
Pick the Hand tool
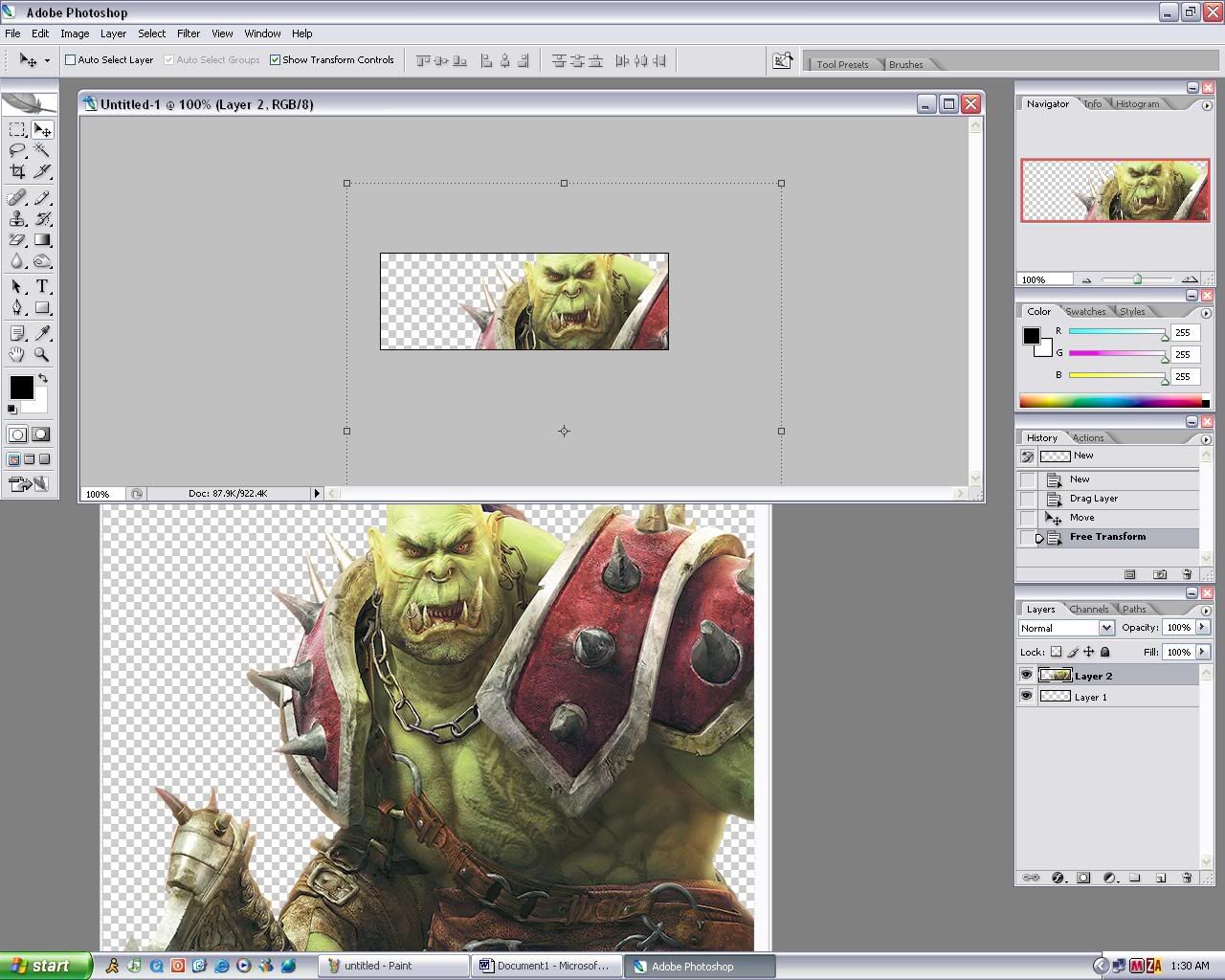17,354
